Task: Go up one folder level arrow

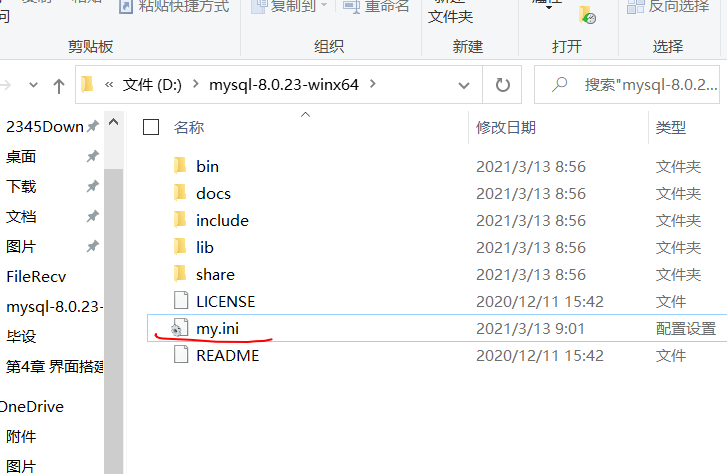Action: pos(58,86)
